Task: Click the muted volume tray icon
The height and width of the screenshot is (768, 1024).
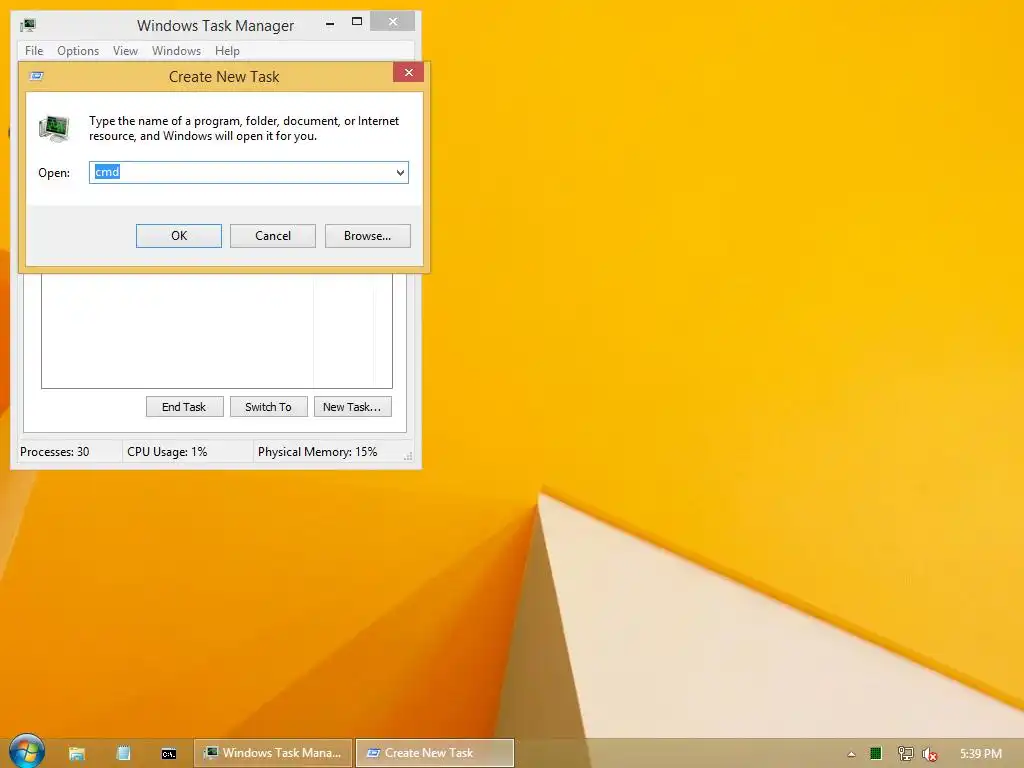Action: tap(929, 754)
